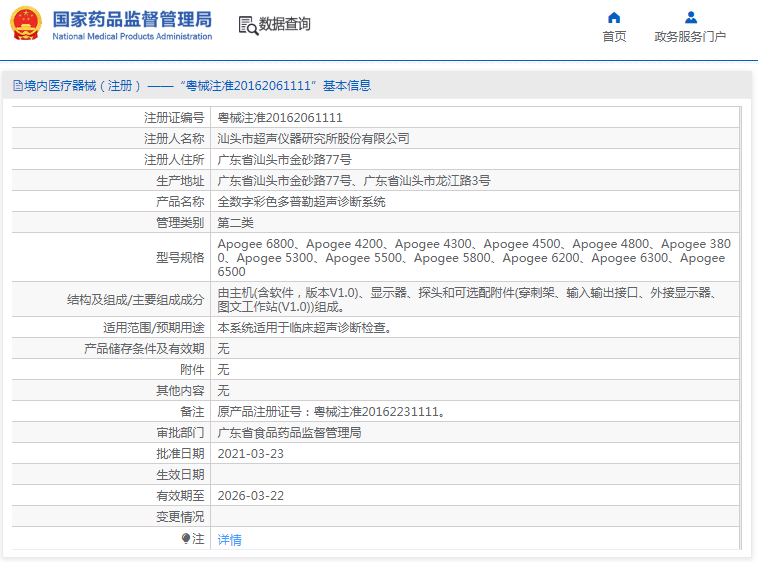
Task: Click the 境内医疗器械（注册）基本信息 heading
Action: tap(192, 86)
